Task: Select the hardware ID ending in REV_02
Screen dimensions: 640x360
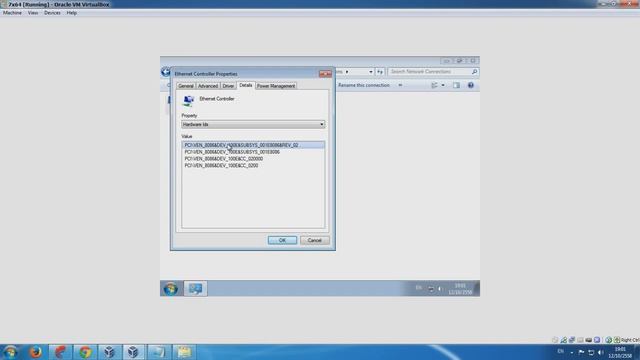Action: (x=253, y=145)
